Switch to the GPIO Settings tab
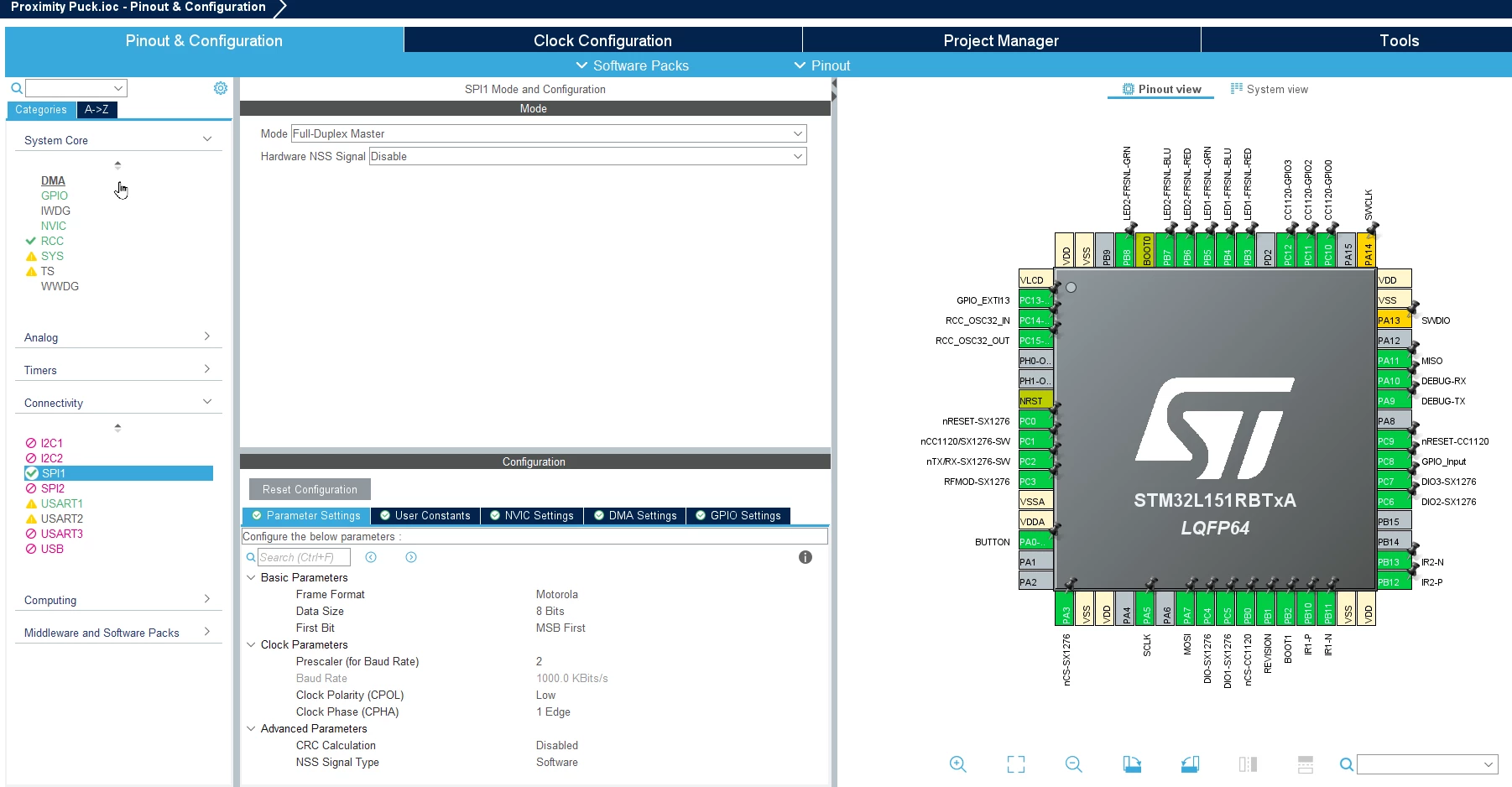1512x787 pixels. tap(738, 515)
